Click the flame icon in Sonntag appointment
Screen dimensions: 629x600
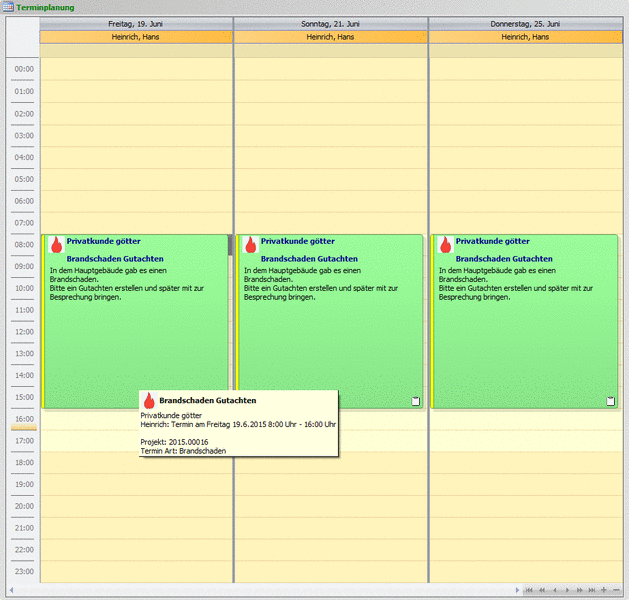pos(251,244)
